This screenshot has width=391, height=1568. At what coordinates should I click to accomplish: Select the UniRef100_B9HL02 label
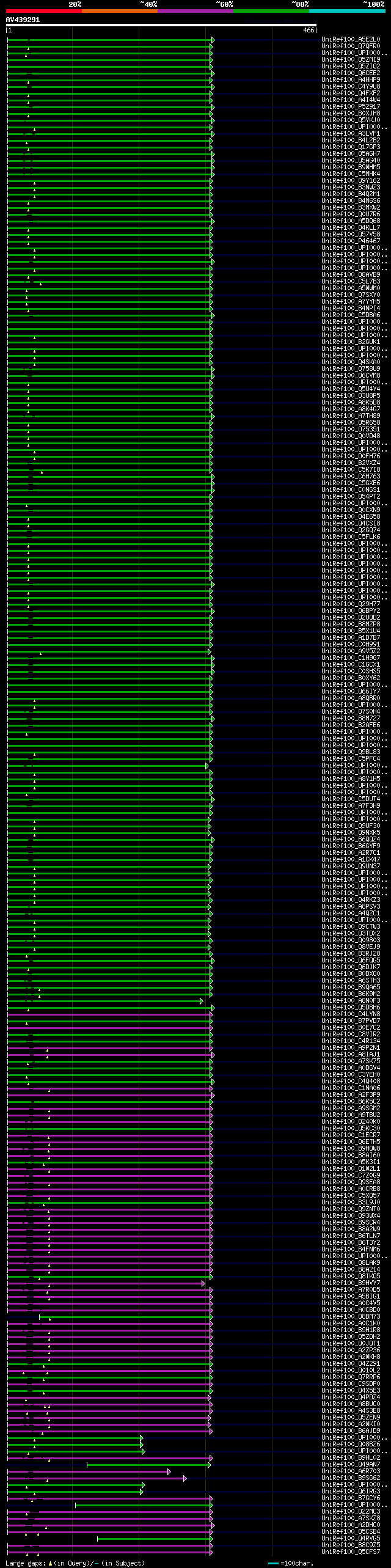(351, 1458)
